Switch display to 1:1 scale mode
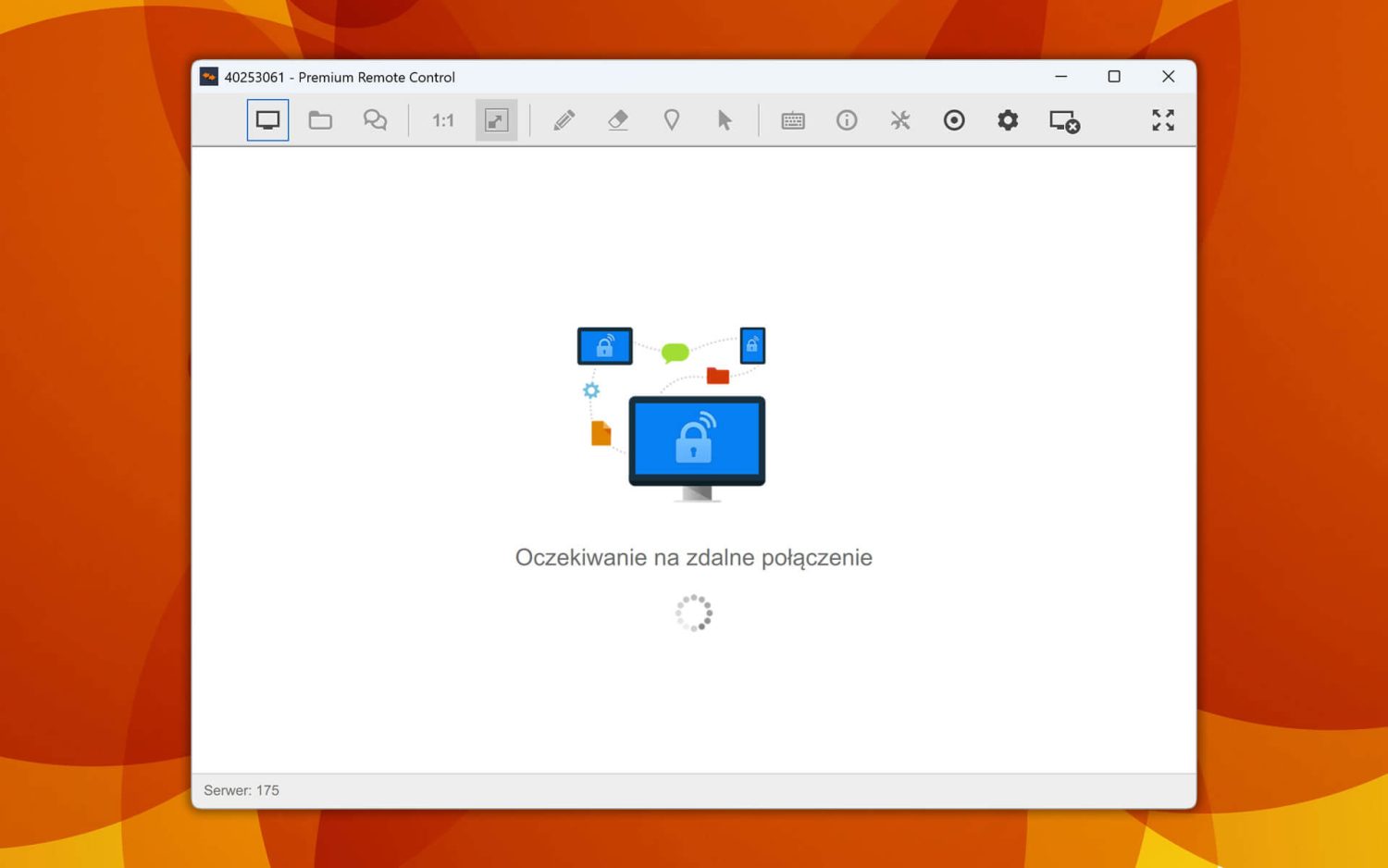 pos(441,119)
